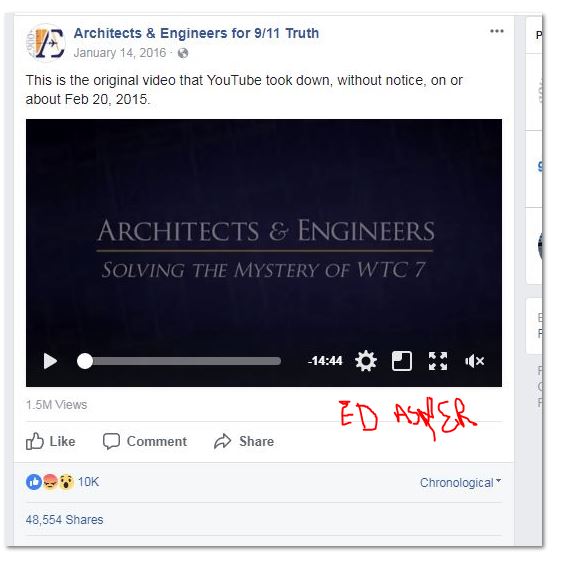Switch video to picture-in-picture mode
Viewport: 570px width, 566px height.
point(402,361)
